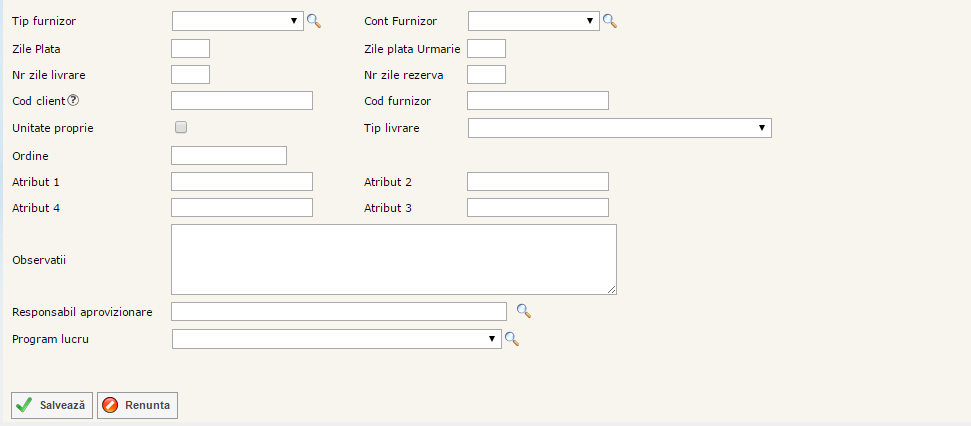Focus the Zile Plata input field

(190, 48)
